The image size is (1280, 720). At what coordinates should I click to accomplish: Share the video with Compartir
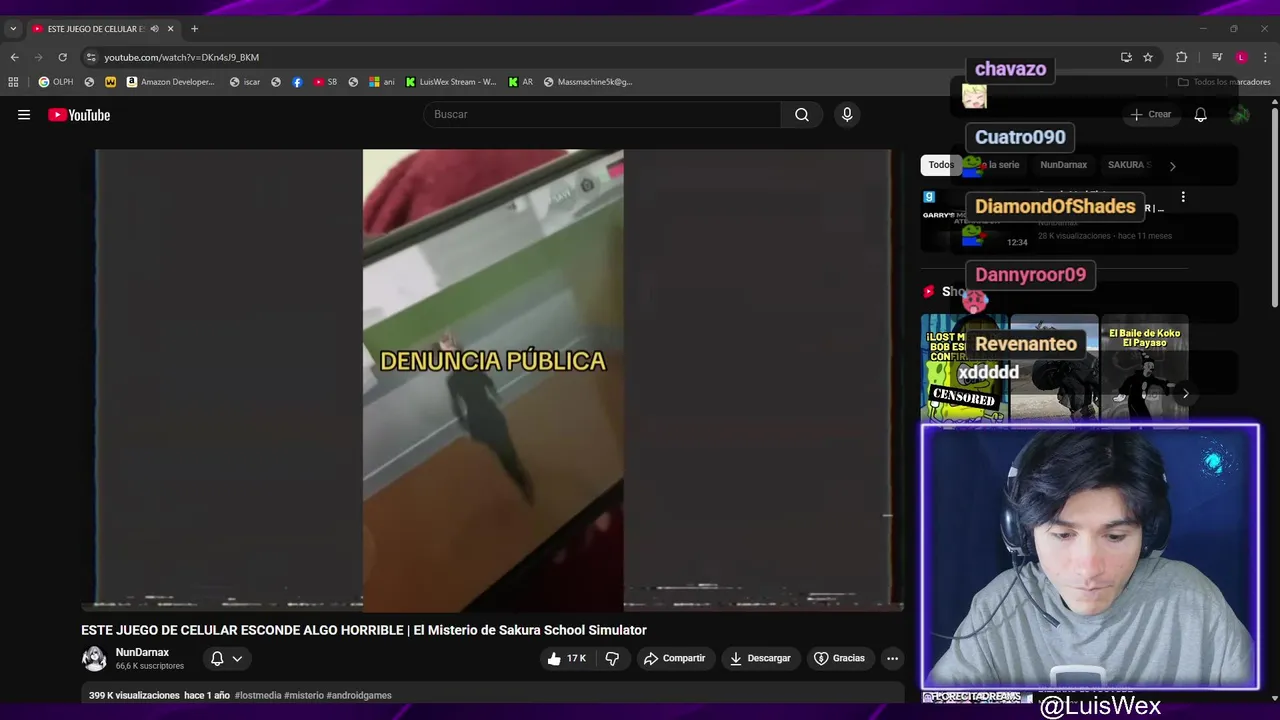674,658
